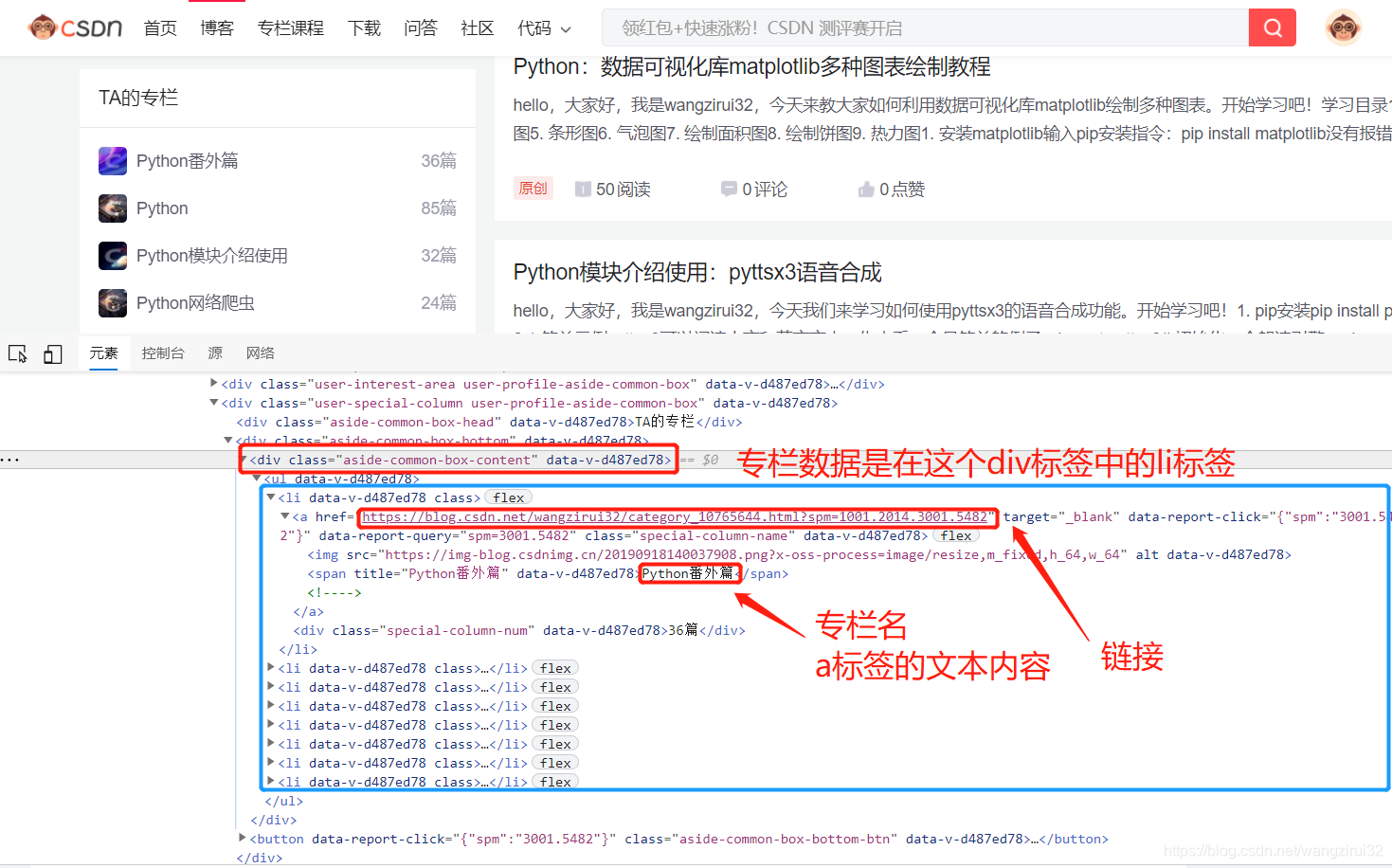Open the Python网络爬虫 column link
Viewport: 1392px width, 868px height.
[195, 303]
